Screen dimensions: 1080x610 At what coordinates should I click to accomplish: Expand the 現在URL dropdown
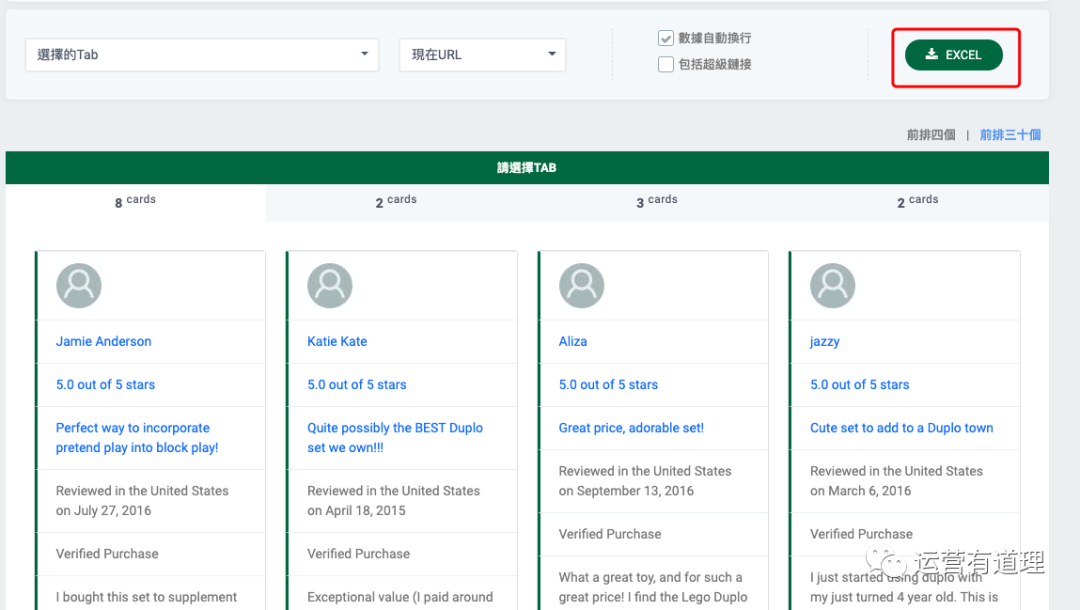pyautogui.click(x=482, y=55)
